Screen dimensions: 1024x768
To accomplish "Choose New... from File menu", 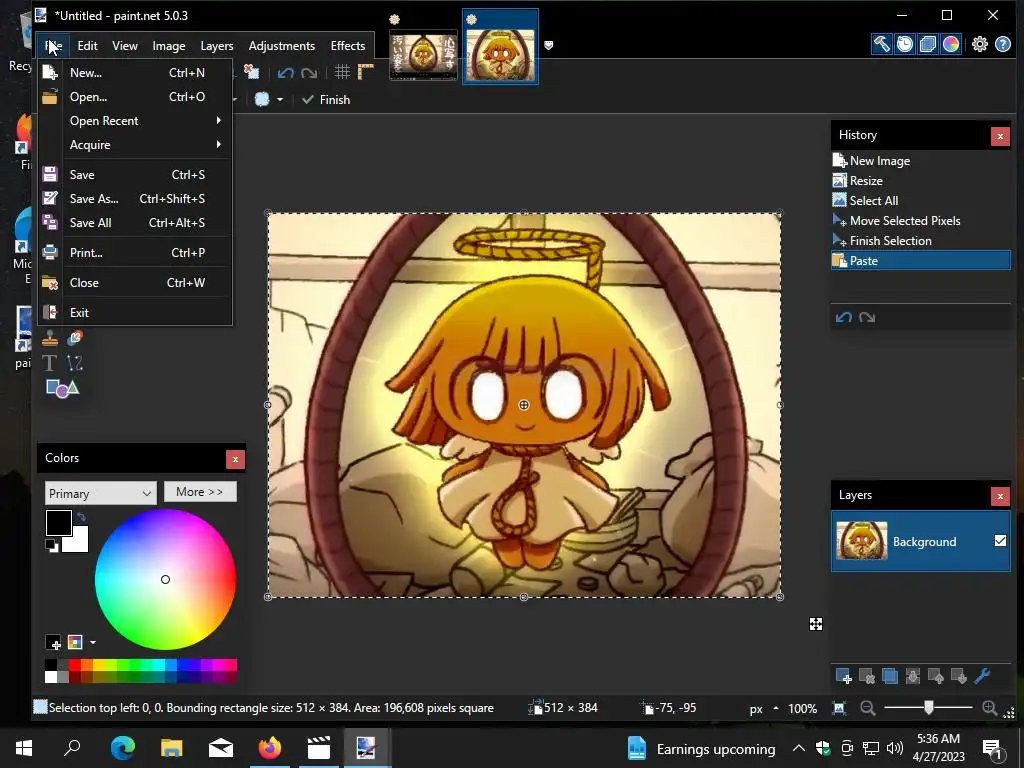I will pyautogui.click(x=135, y=72).
